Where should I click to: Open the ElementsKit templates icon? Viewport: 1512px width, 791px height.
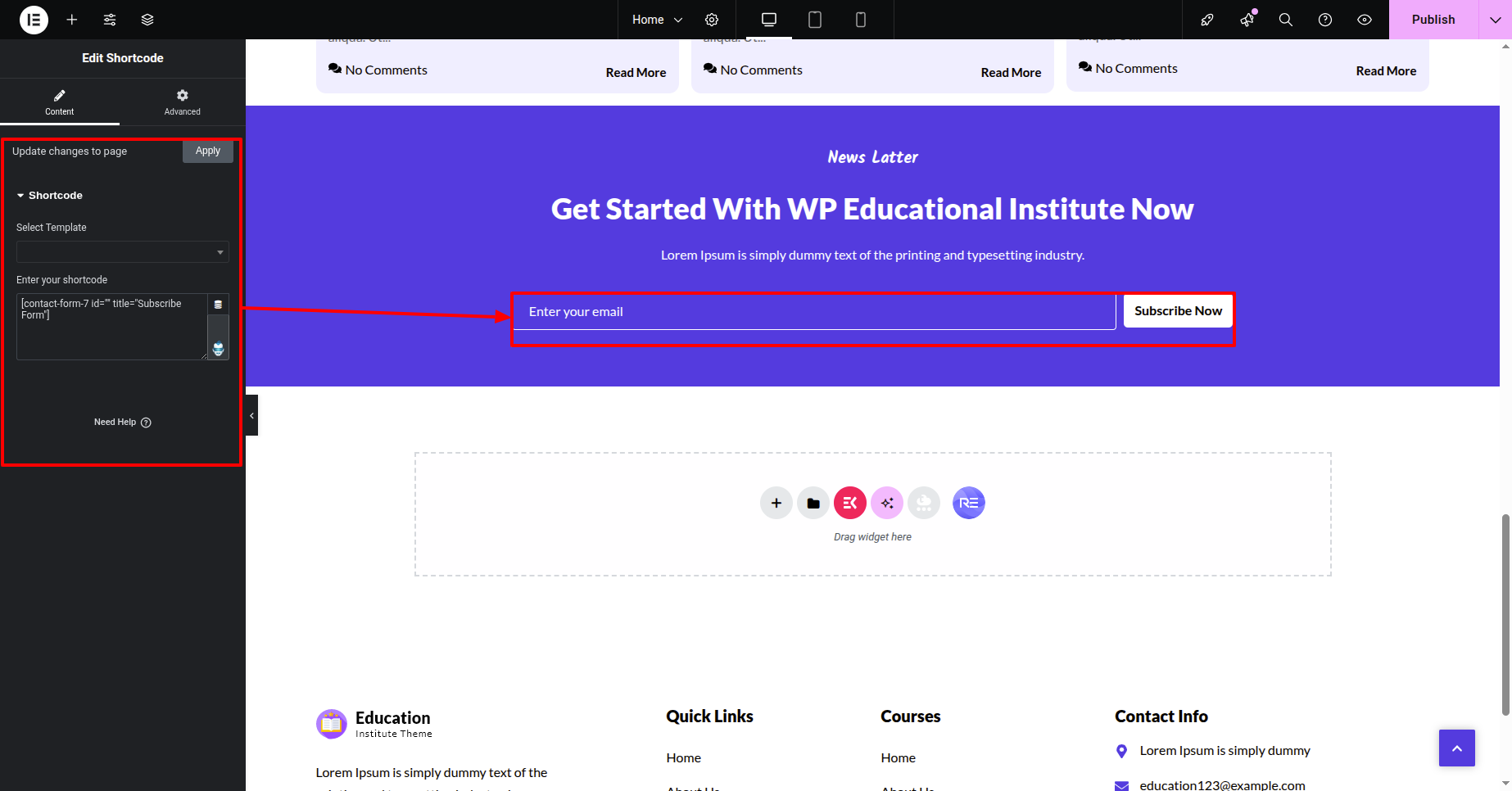coord(850,503)
